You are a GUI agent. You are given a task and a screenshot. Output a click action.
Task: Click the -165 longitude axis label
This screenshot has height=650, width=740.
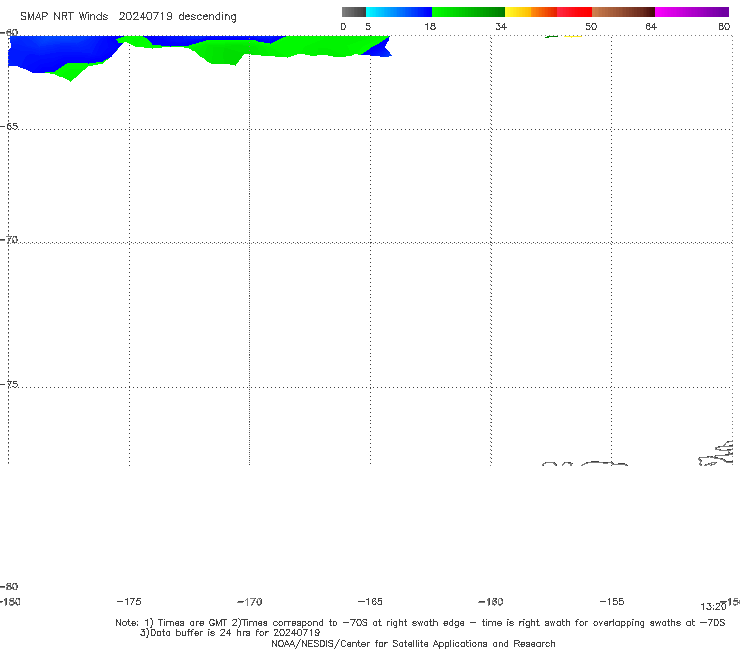[x=370, y=601]
